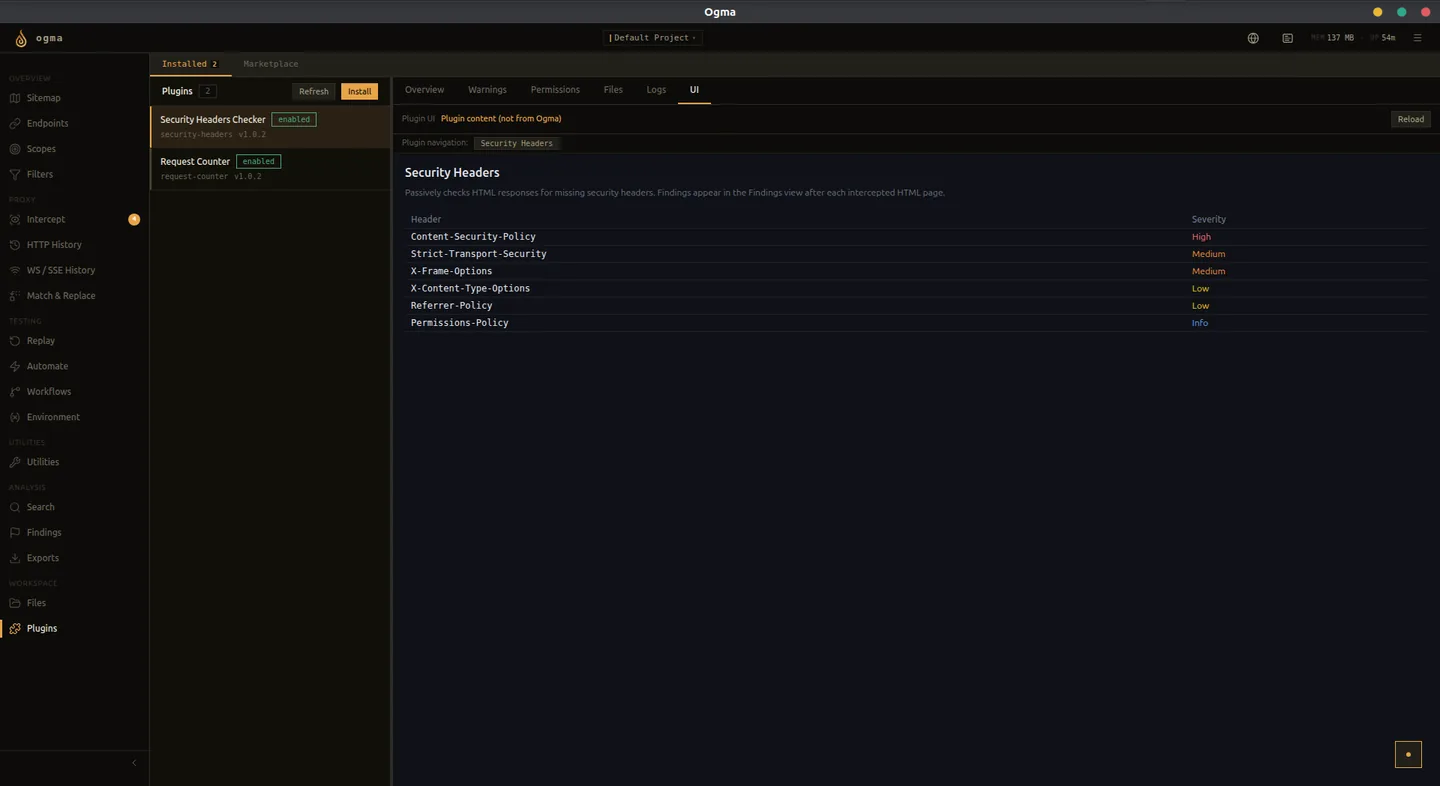Screen dimensions: 1440x786
Task: Open the plugin Warnings tab
Action: (x=487, y=90)
